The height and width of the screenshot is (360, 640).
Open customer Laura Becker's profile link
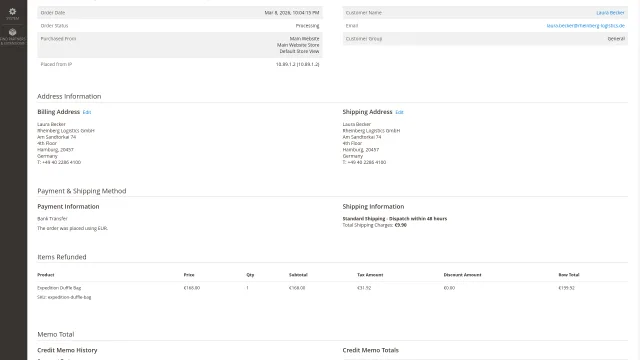click(x=610, y=13)
